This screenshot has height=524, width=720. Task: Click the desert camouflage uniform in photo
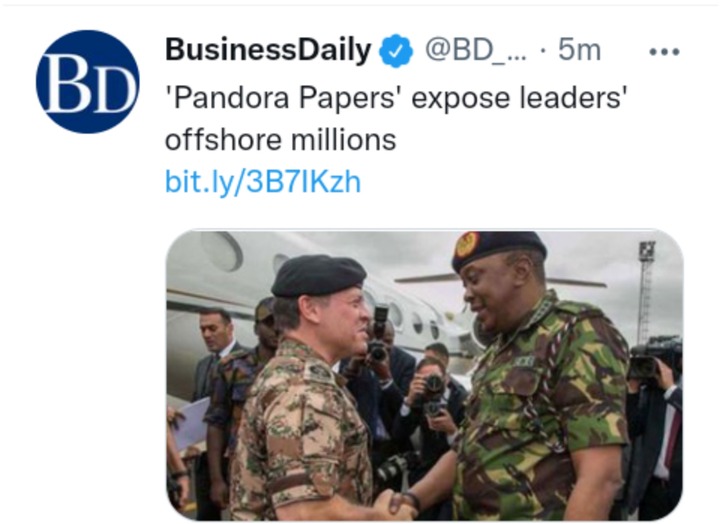(301, 432)
